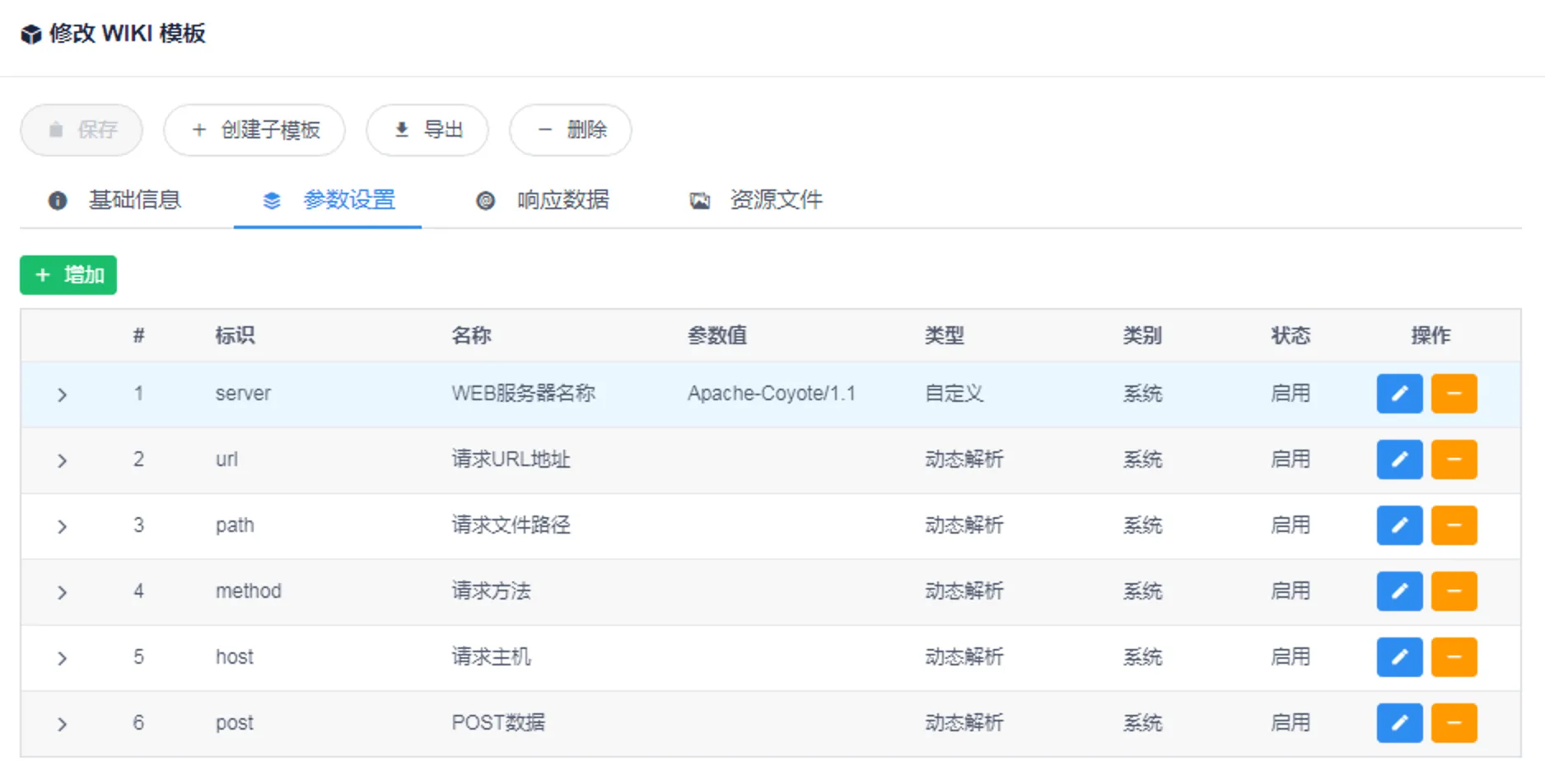Click 系统 category in the path row

1142,525
